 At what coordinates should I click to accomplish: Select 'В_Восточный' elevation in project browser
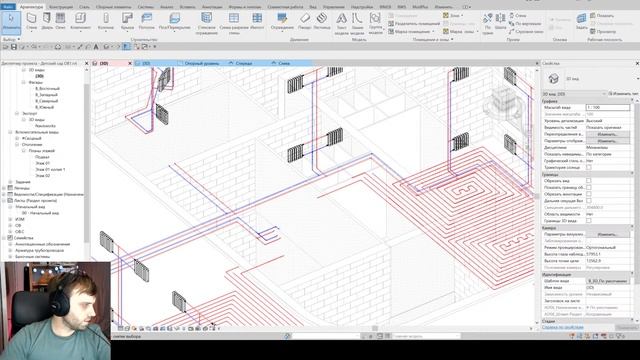point(47,89)
